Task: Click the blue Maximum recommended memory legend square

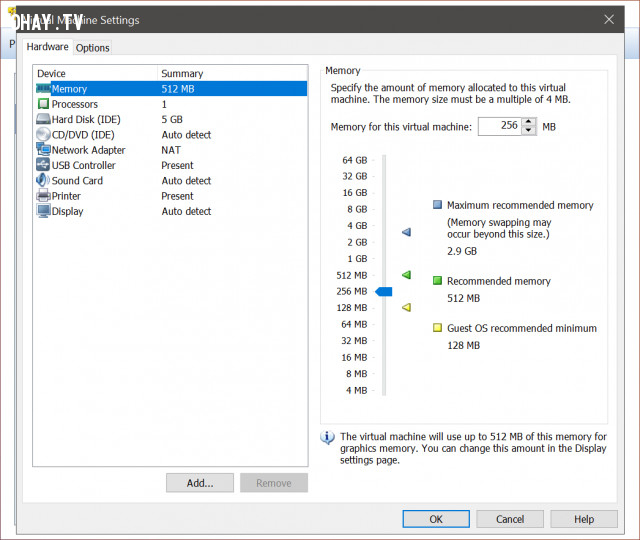Action: click(x=437, y=204)
